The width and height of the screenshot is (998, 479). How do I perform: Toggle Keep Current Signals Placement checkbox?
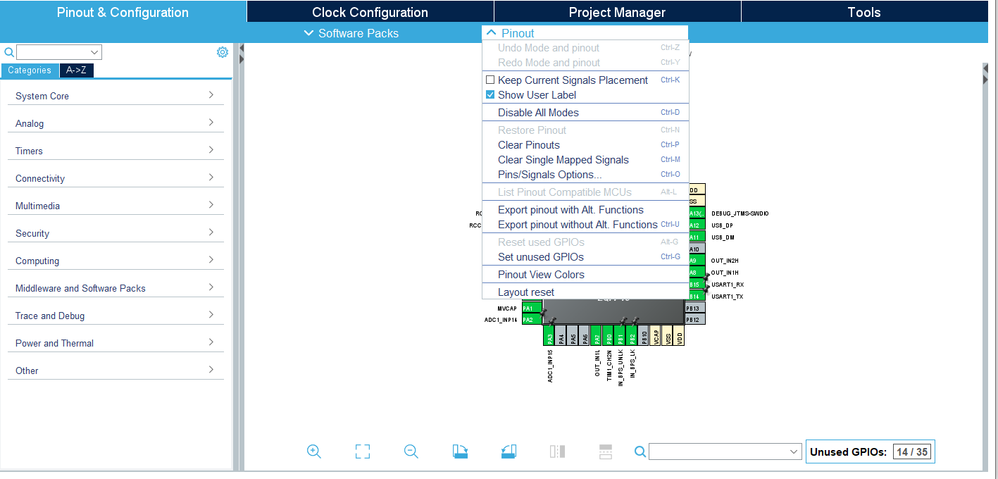click(490, 80)
